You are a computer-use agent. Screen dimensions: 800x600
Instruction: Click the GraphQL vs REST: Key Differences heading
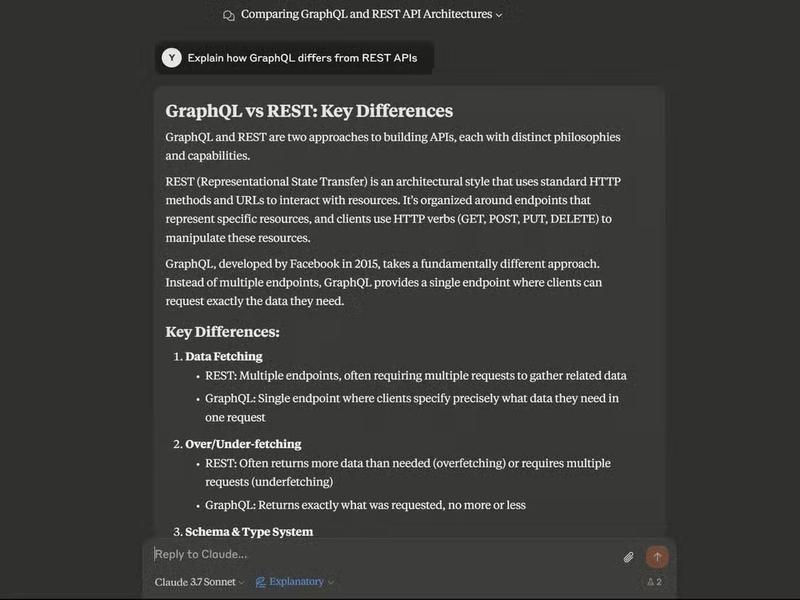[309, 111]
